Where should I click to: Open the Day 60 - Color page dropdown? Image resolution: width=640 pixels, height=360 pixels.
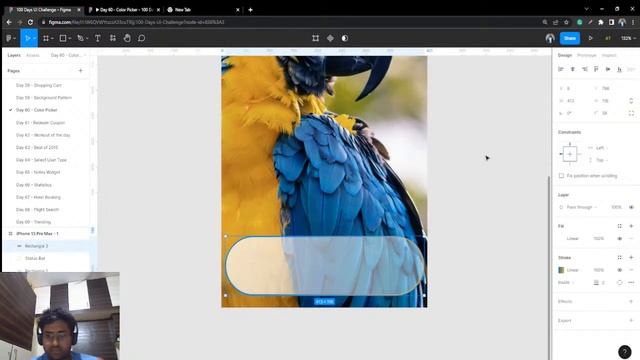tap(68, 55)
